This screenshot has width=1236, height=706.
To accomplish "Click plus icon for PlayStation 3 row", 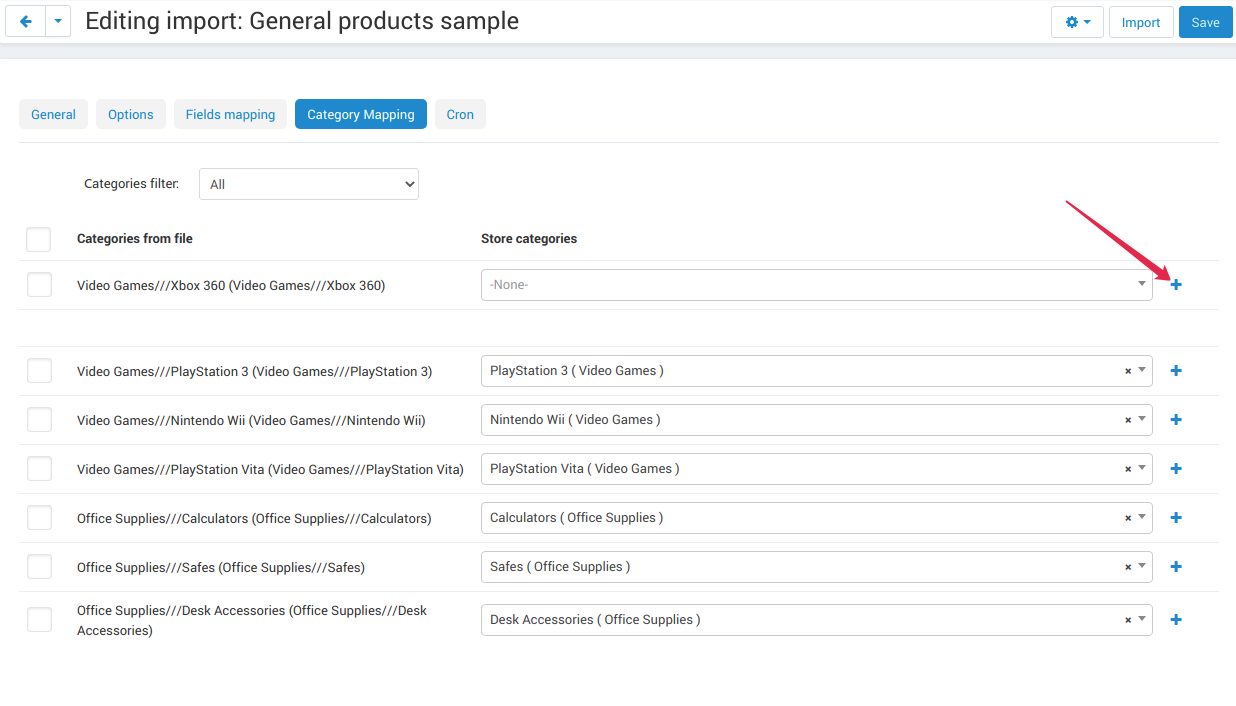I will pos(1176,371).
